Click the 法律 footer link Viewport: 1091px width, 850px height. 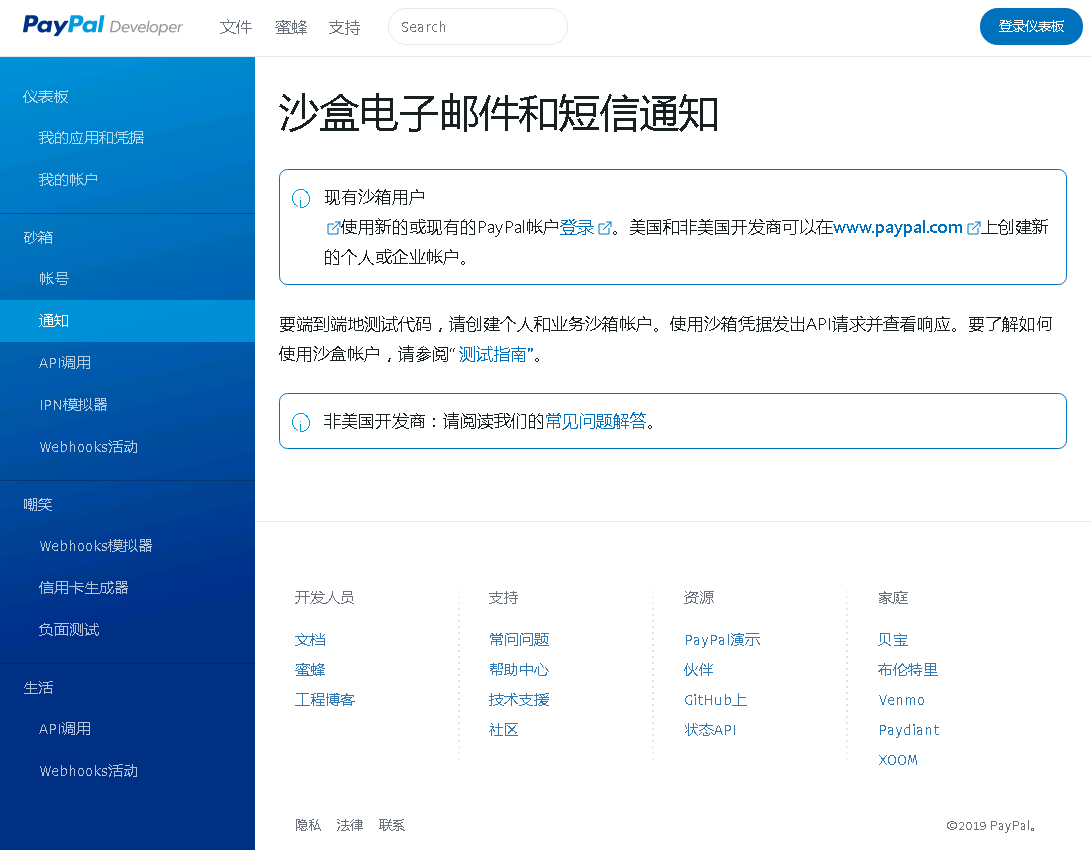[x=350, y=825]
